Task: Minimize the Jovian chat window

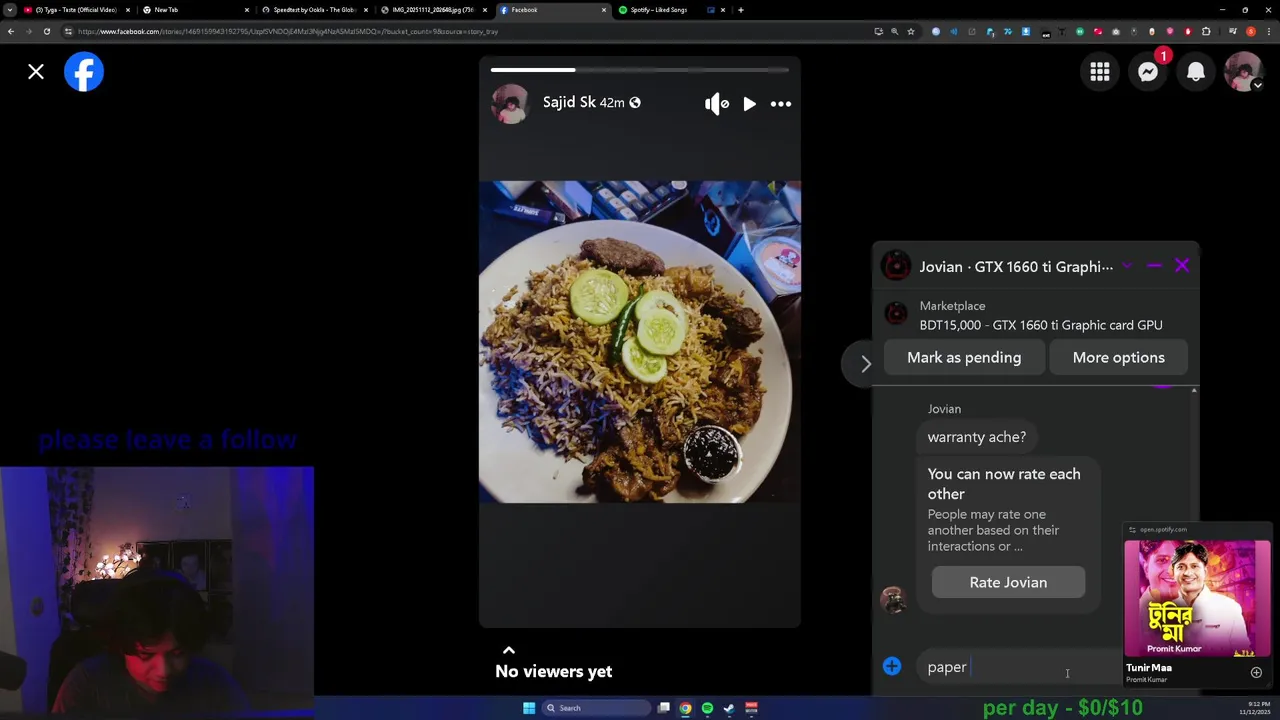Action: (x=1154, y=266)
